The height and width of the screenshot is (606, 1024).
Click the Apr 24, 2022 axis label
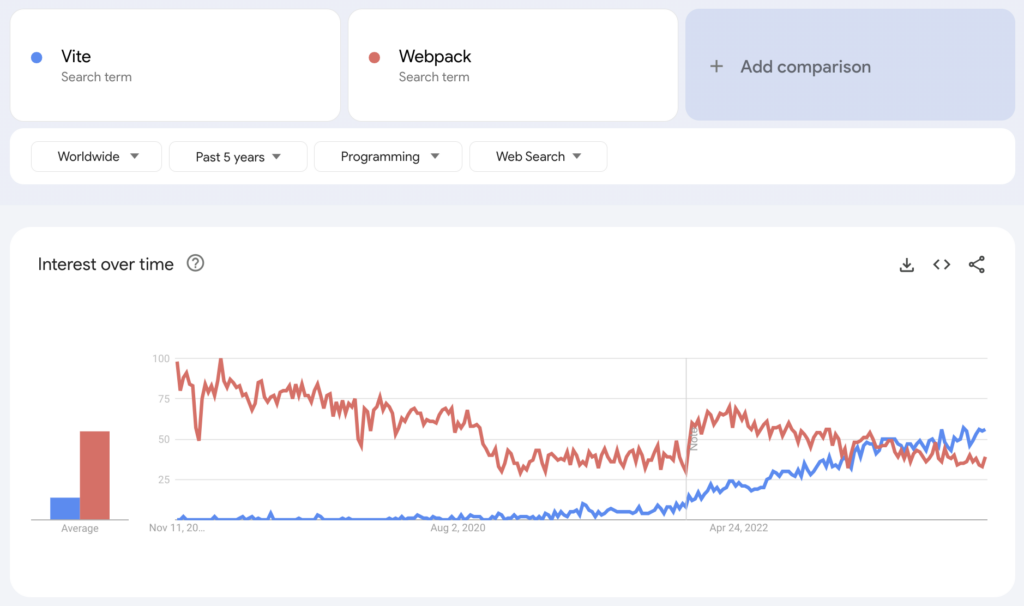pyautogui.click(x=737, y=527)
